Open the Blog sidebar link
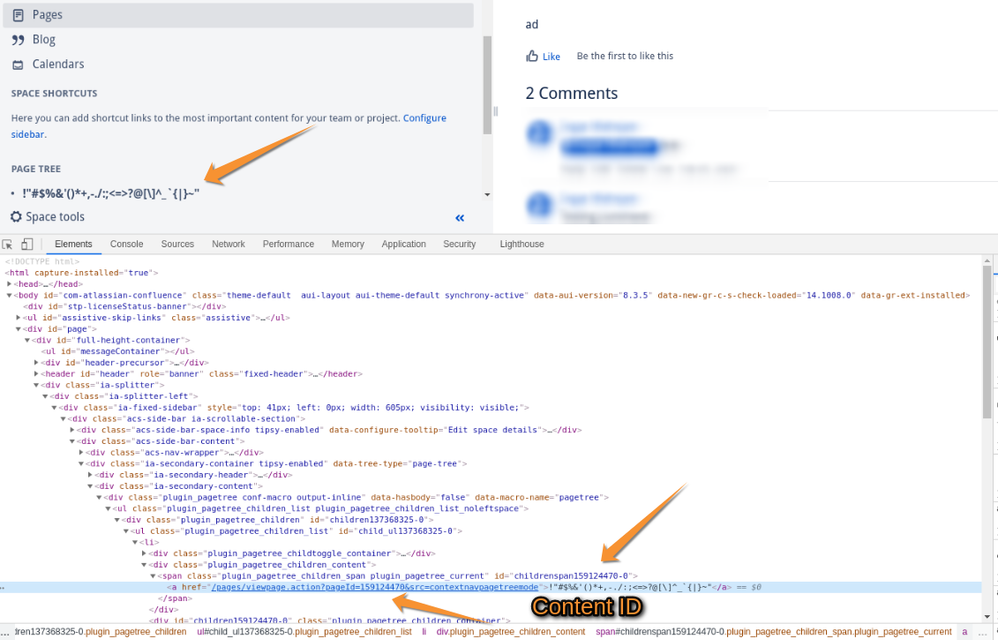Image resolution: width=998 pixels, height=640 pixels. [x=44, y=39]
